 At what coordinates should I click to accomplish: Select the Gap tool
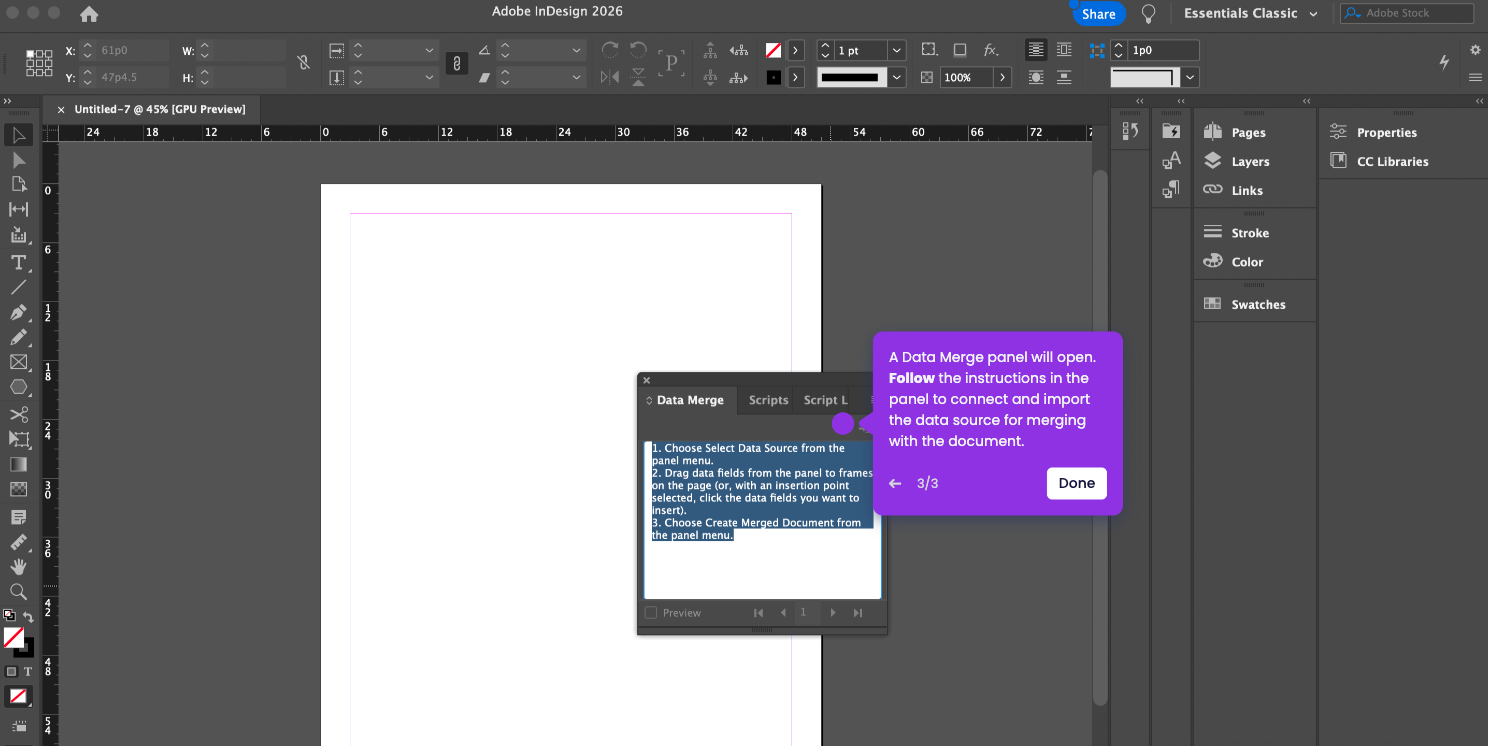[19, 209]
